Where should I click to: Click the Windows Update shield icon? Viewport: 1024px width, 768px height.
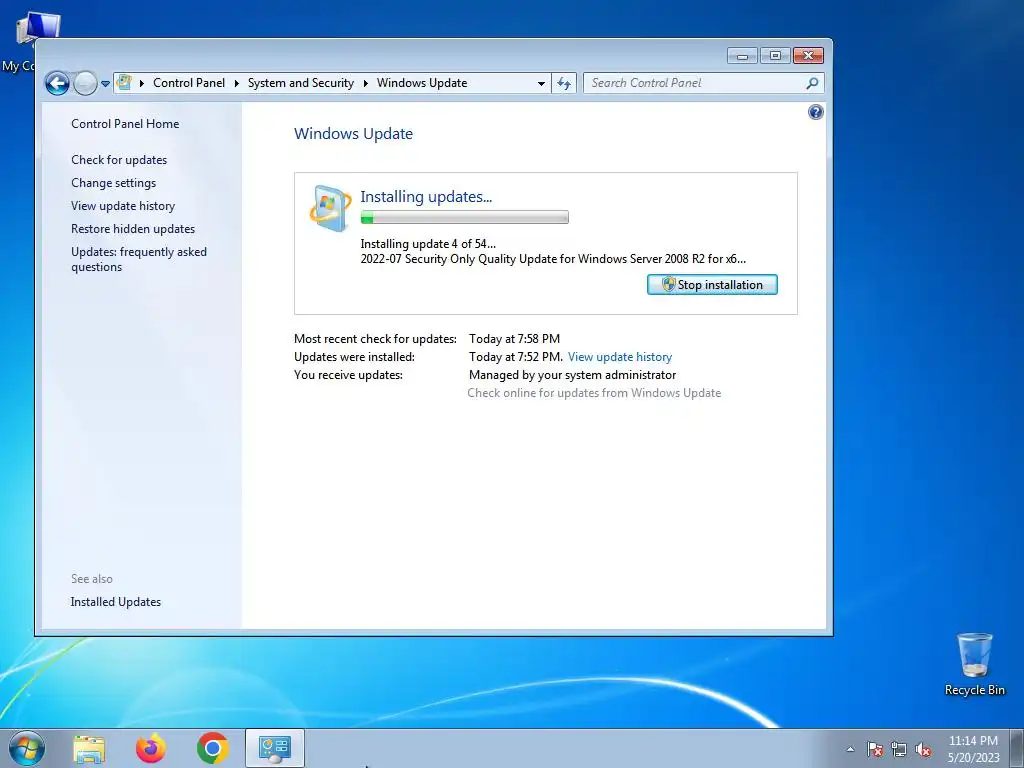click(x=330, y=209)
